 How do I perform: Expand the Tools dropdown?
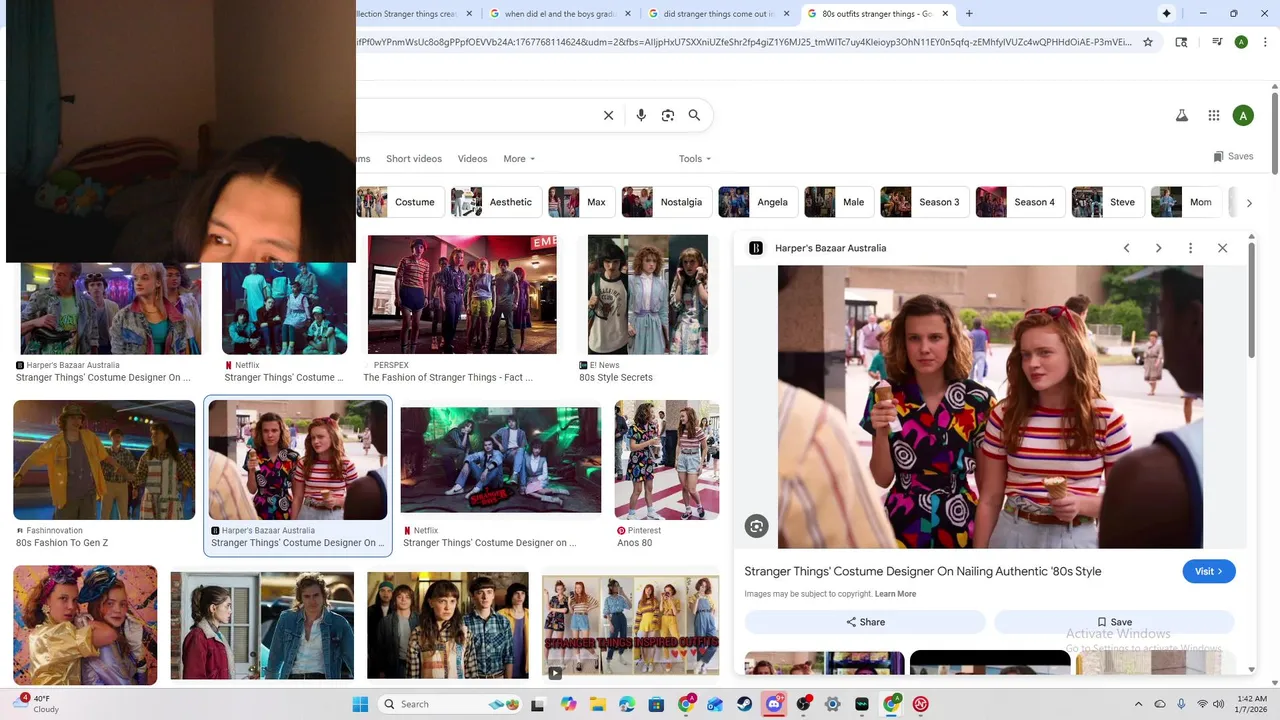click(x=695, y=159)
